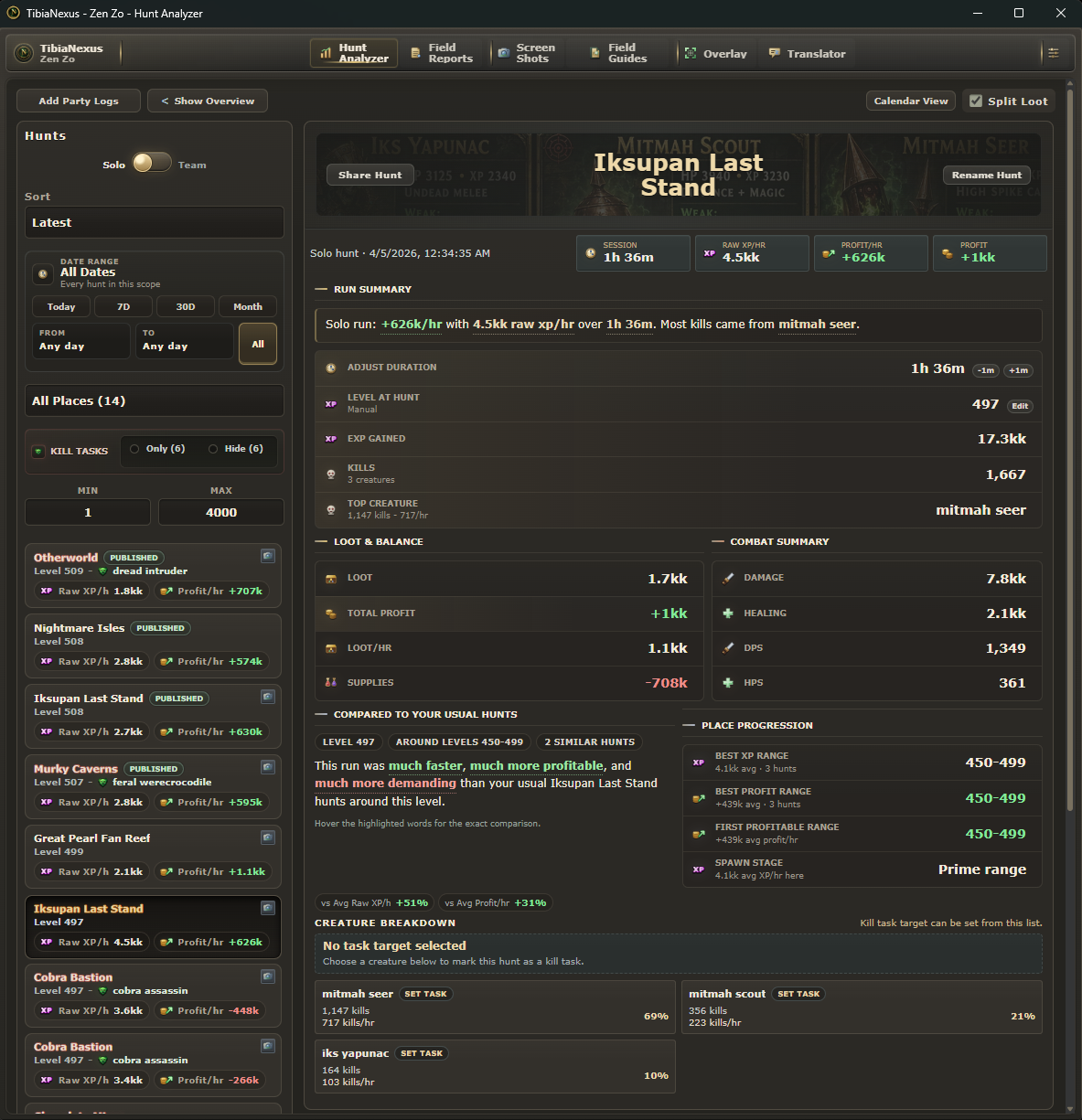1082x1120 pixels.
Task: Open the screenshot icon on Otherworld hunt card
Action: [x=268, y=556]
